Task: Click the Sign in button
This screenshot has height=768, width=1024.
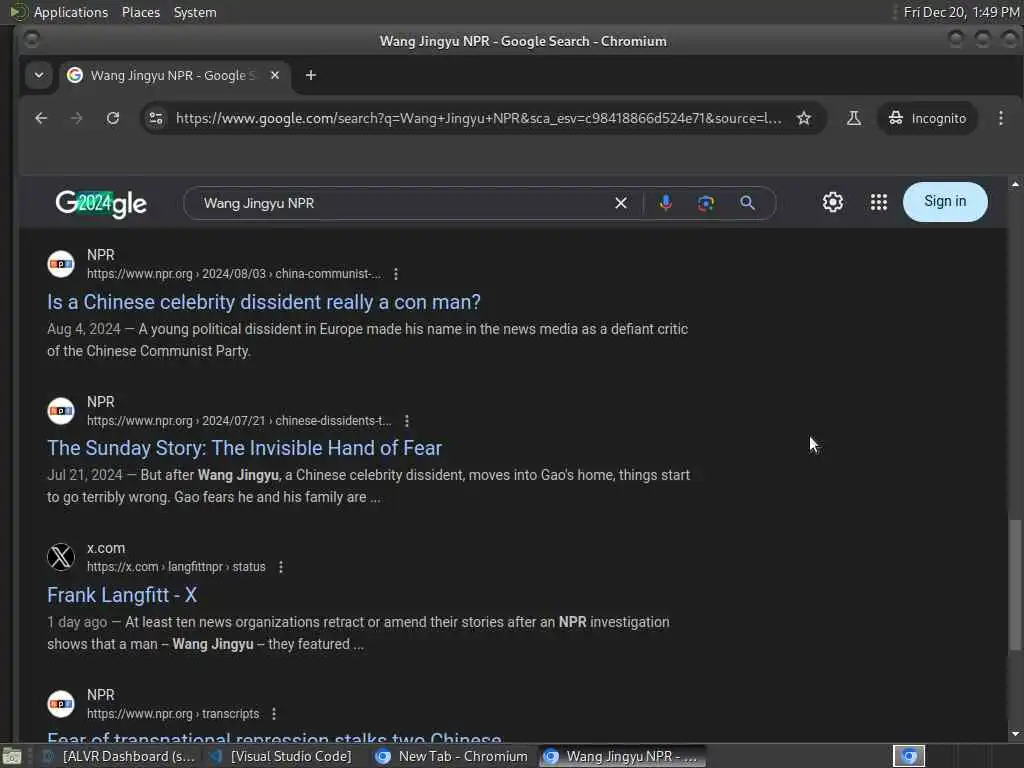Action: [x=945, y=201]
